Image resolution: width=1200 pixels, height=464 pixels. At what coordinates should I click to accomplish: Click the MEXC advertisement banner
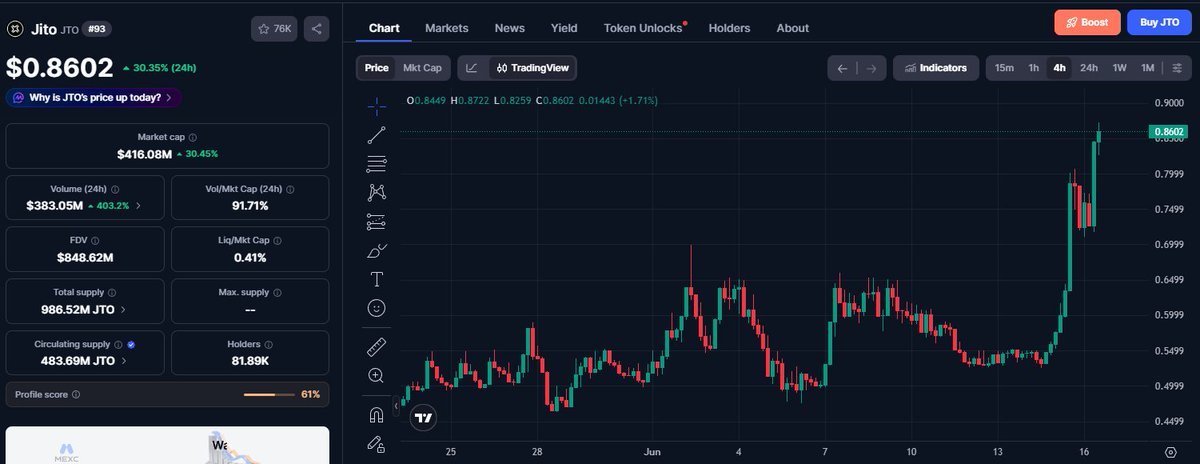click(x=167, y=445)
